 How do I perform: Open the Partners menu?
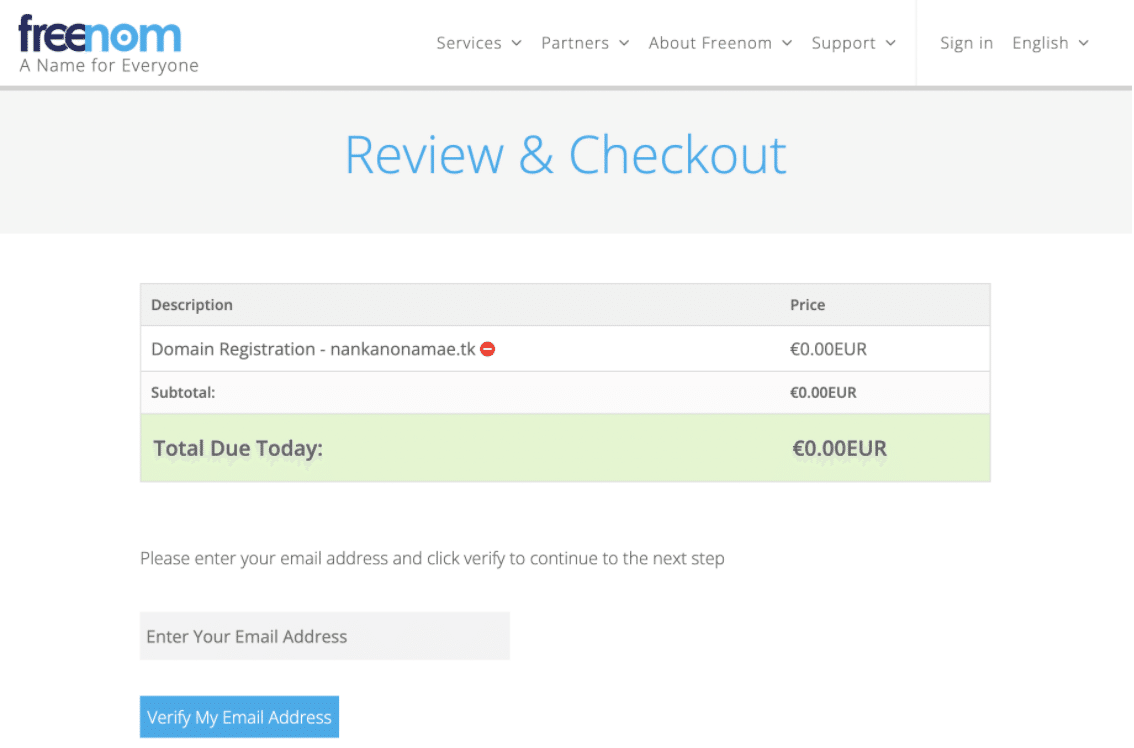(585, 43)
